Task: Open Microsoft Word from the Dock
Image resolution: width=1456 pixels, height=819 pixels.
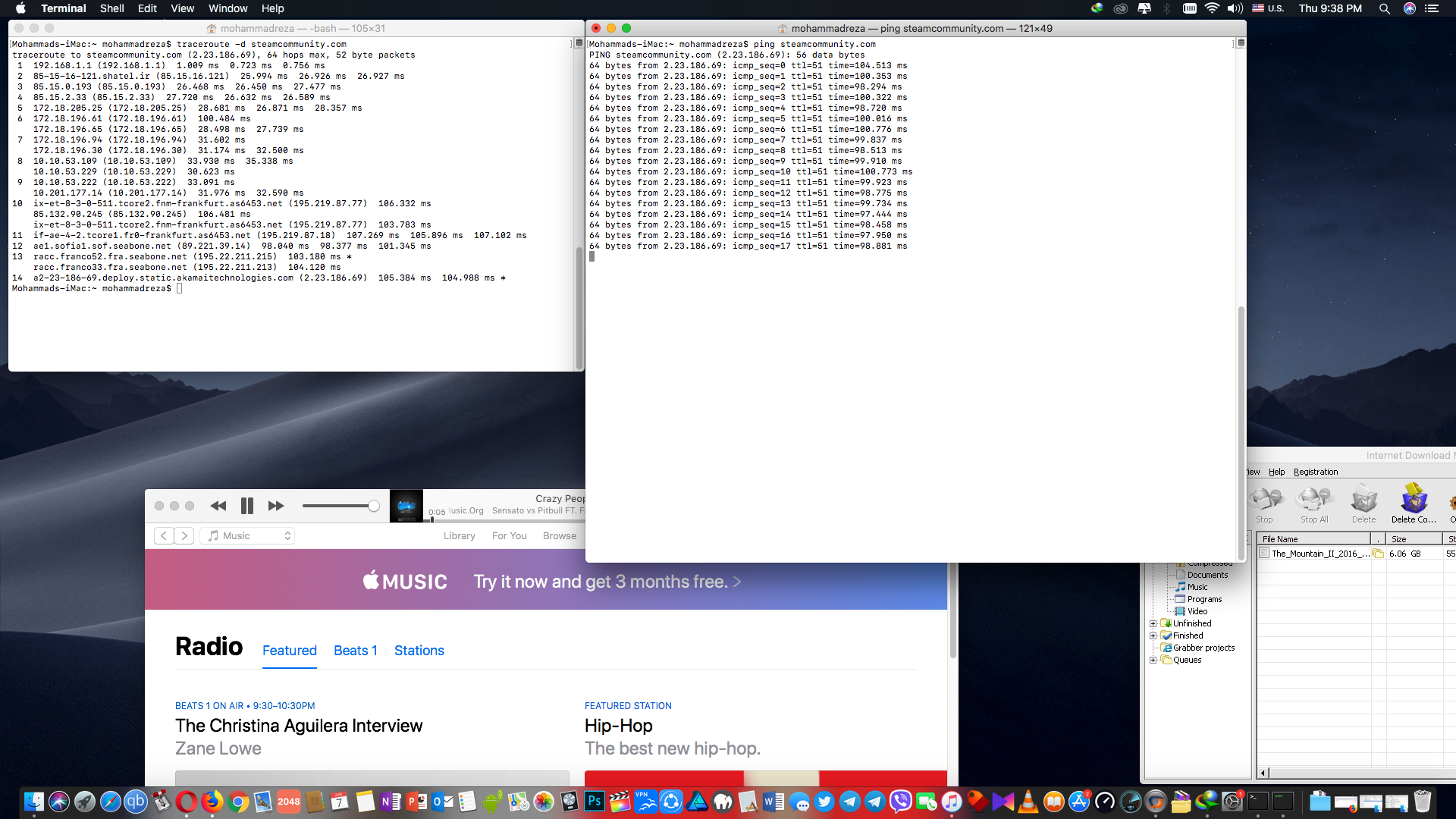Action: click(x=773, y=802)
